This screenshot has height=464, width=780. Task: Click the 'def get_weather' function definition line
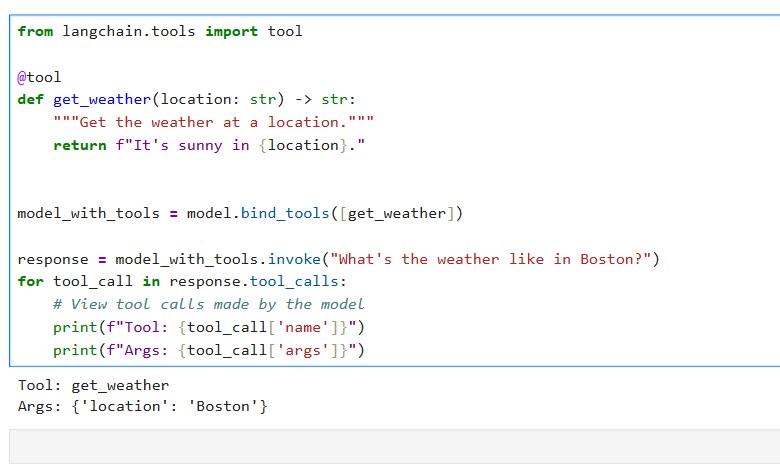click(187, 99)
